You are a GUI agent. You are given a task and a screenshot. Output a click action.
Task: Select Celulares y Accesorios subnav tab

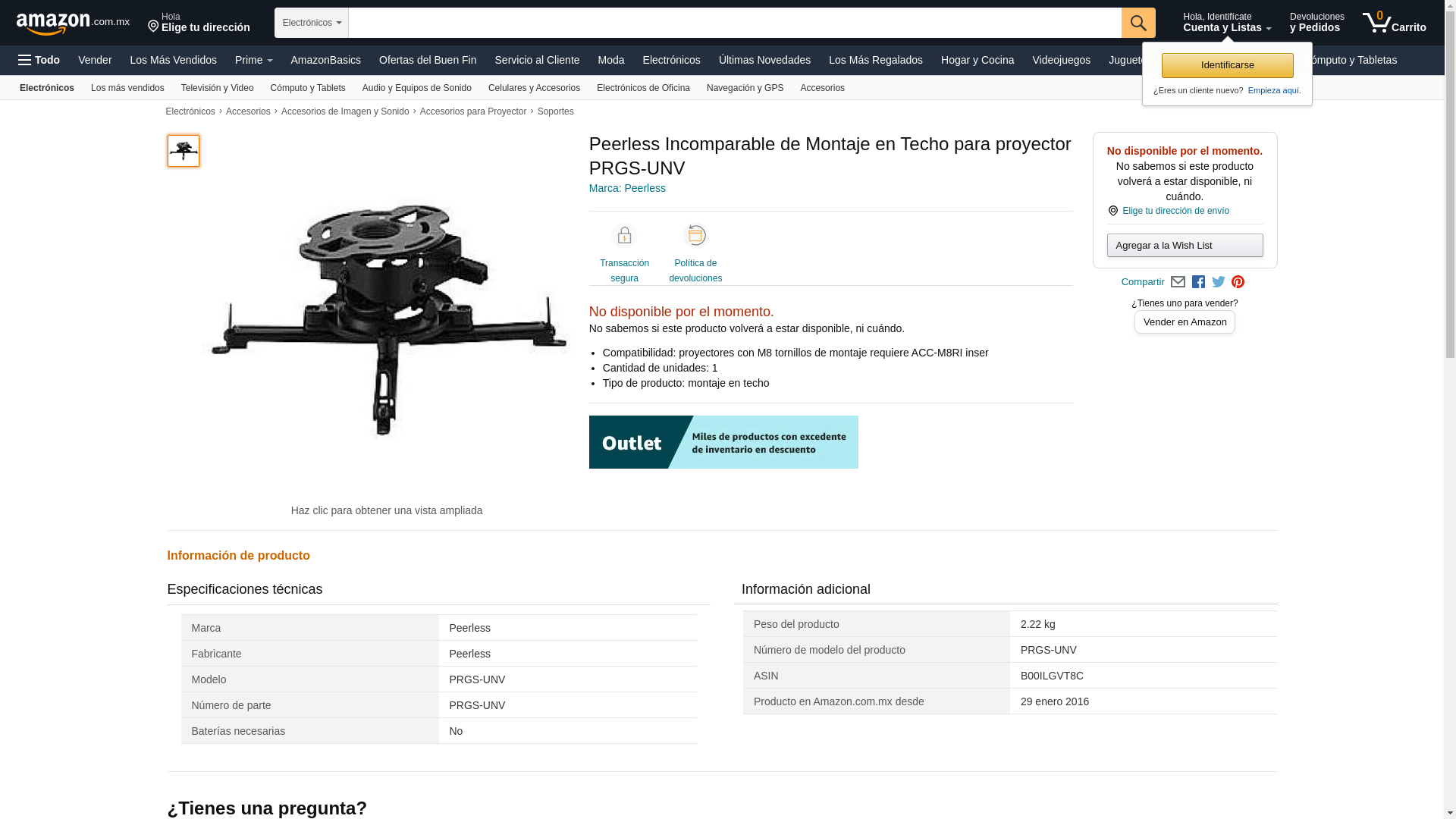tap(534, 88)
